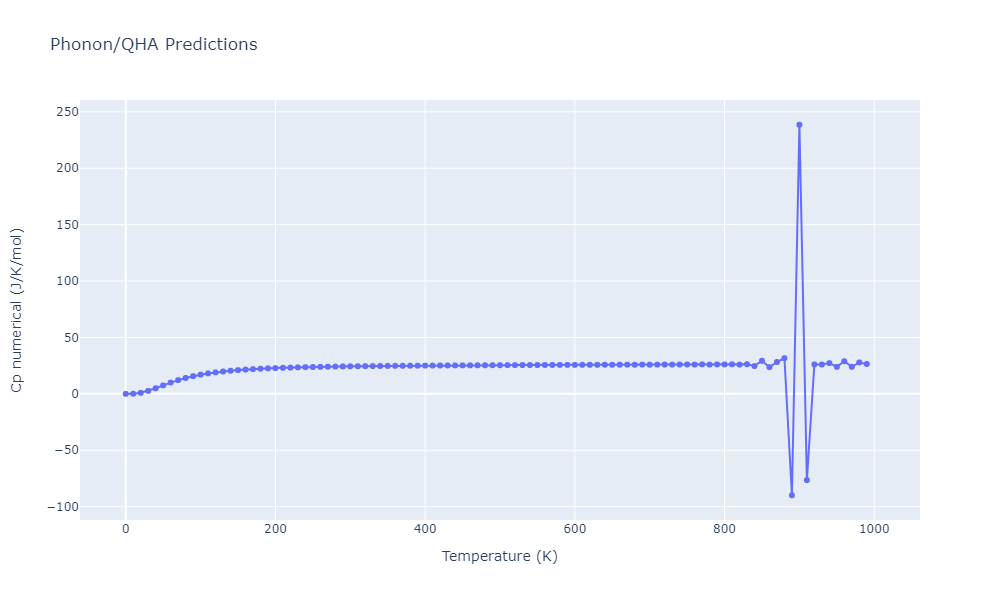Click the x-axis tick label 1000
Viewport: 1000px width, 600px height.
pos(874,529)
